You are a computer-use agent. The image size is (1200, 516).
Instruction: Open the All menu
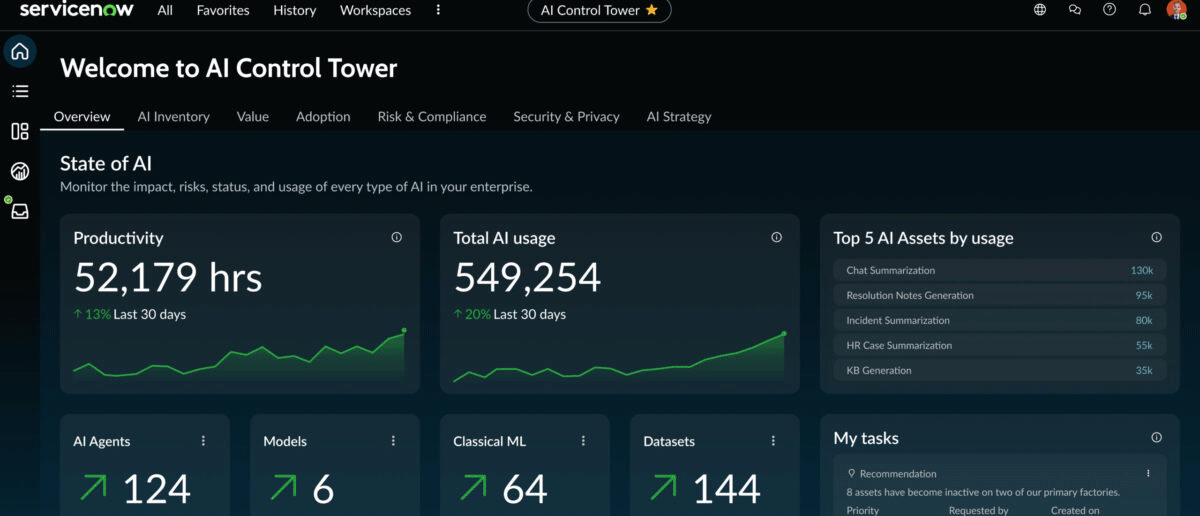click(165, 10)
